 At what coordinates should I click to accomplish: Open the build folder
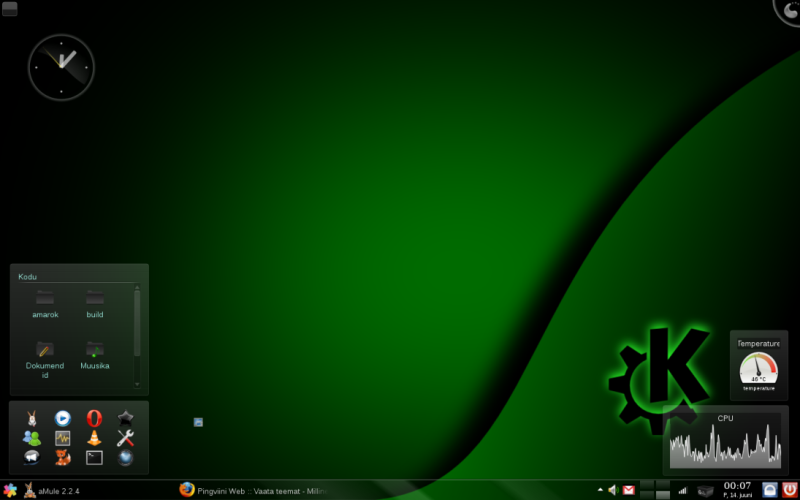[95, 304]
